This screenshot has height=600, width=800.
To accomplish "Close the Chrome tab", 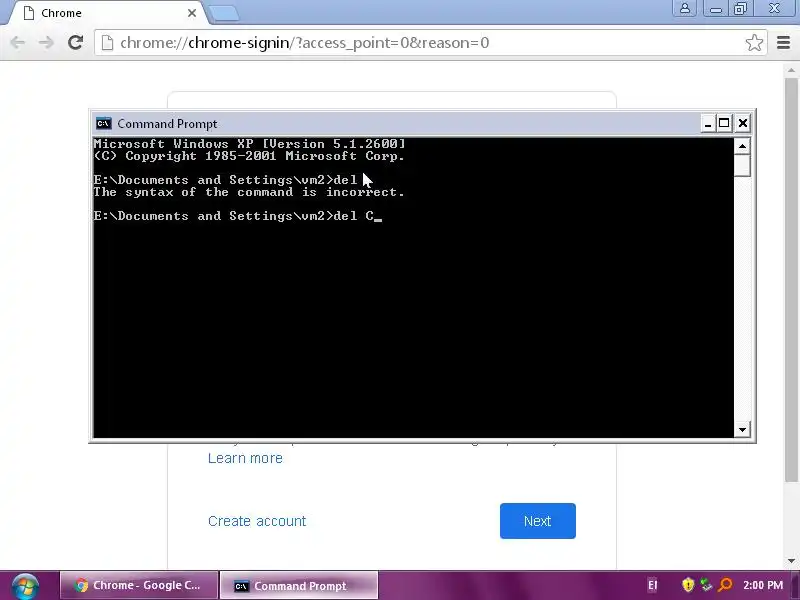I will tap(192, 13).
